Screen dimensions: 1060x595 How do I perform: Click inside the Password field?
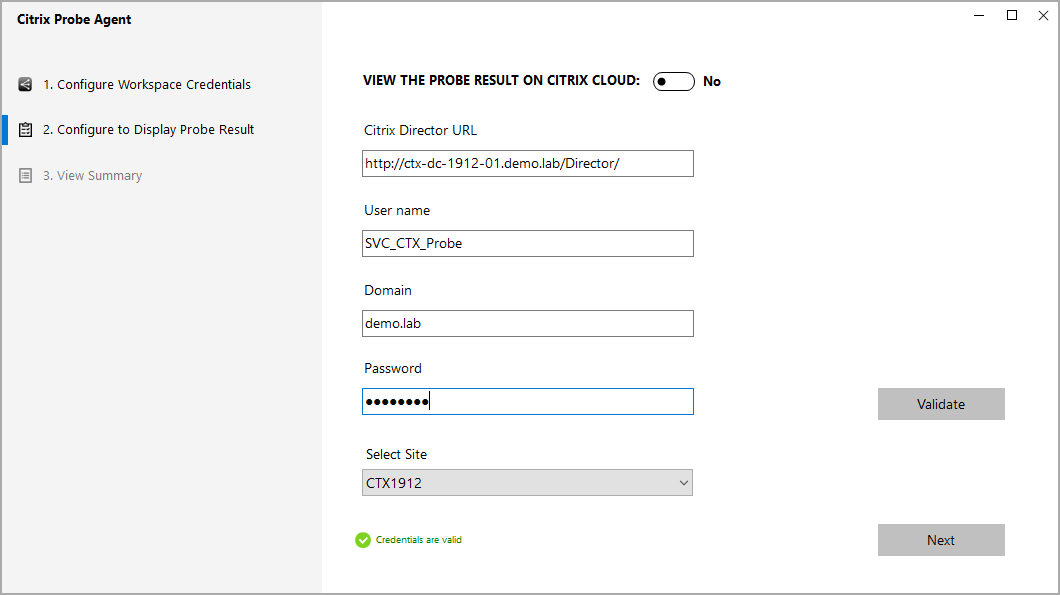tap(527, 401)
